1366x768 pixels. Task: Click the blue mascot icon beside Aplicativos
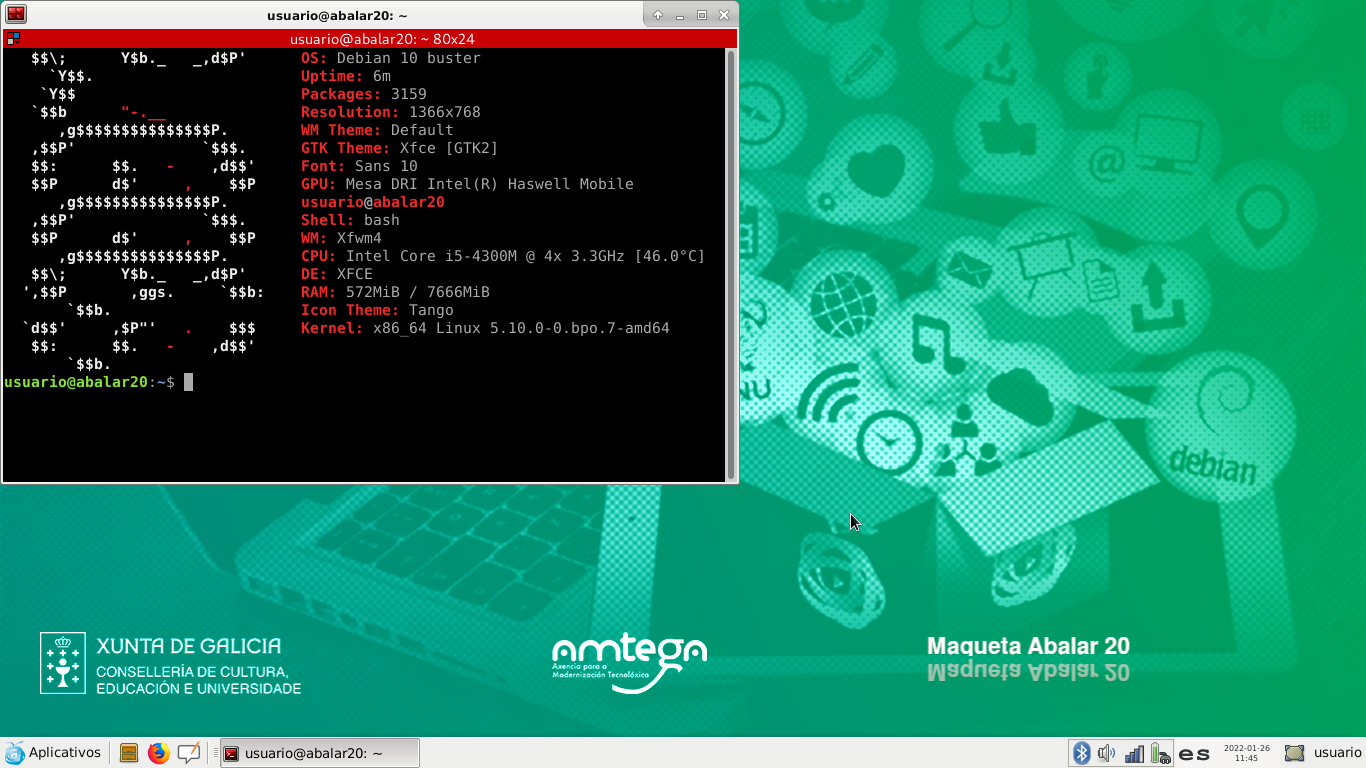(x=15, y=752)
